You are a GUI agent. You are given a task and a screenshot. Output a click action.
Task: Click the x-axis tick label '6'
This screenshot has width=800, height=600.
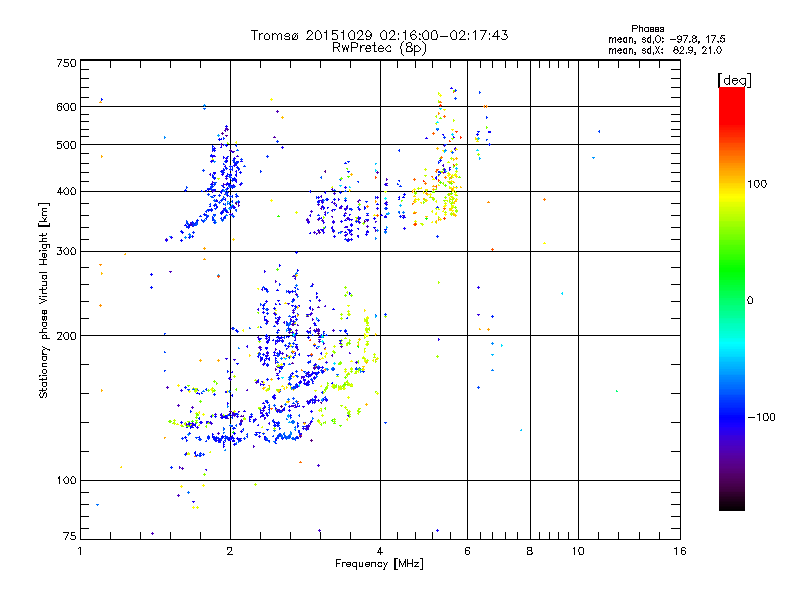[x=467, y=551]
